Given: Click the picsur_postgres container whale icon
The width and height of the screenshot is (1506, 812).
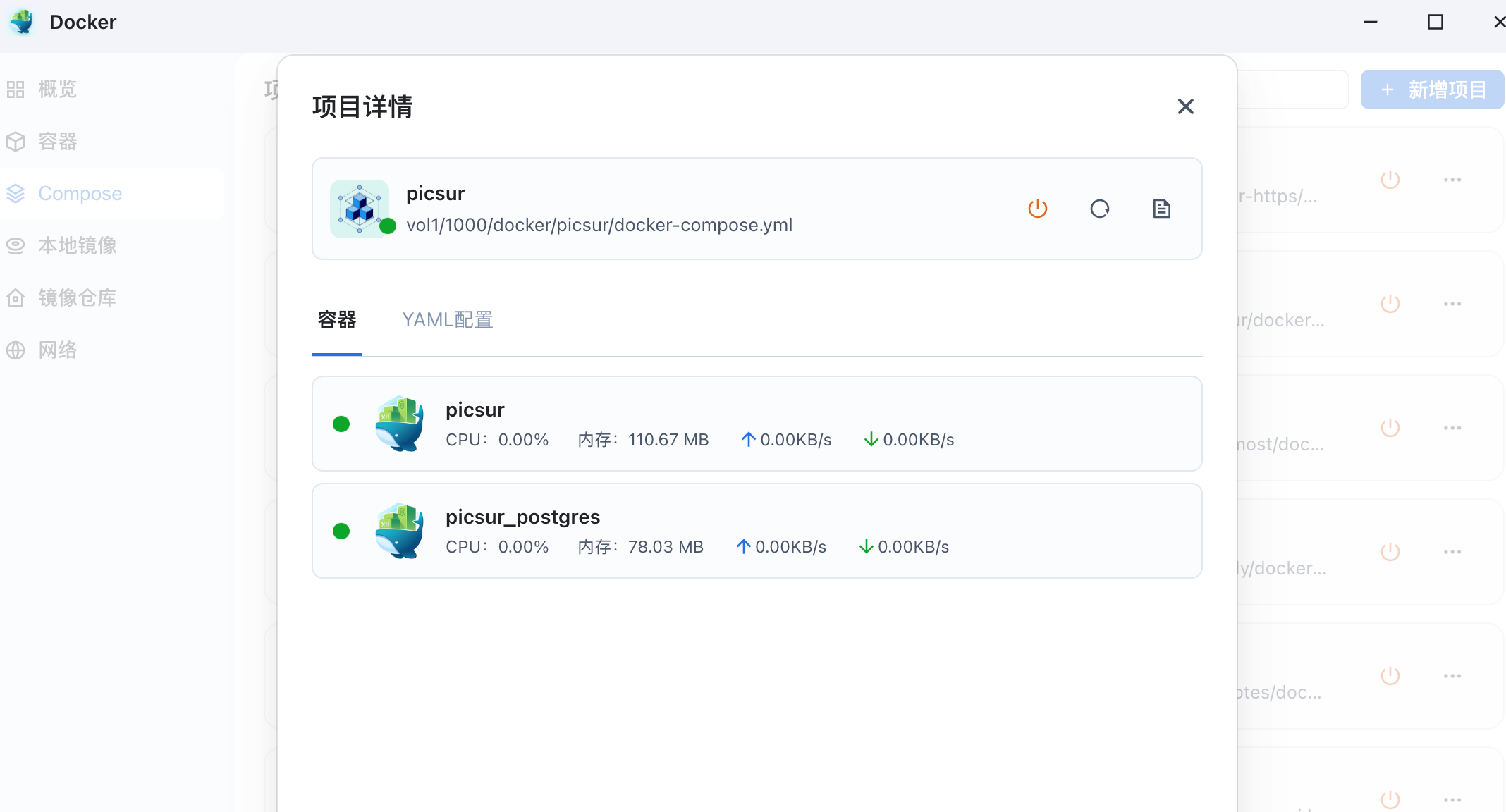Looking at the screenshot, I should click(x=400, y=531).
